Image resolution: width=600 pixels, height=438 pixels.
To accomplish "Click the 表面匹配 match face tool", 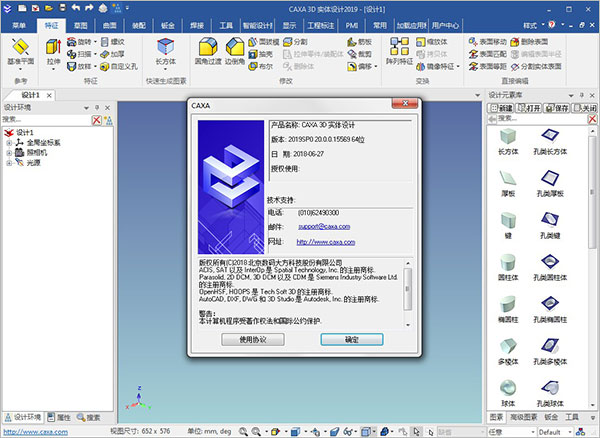I will [x=488, y=54].
